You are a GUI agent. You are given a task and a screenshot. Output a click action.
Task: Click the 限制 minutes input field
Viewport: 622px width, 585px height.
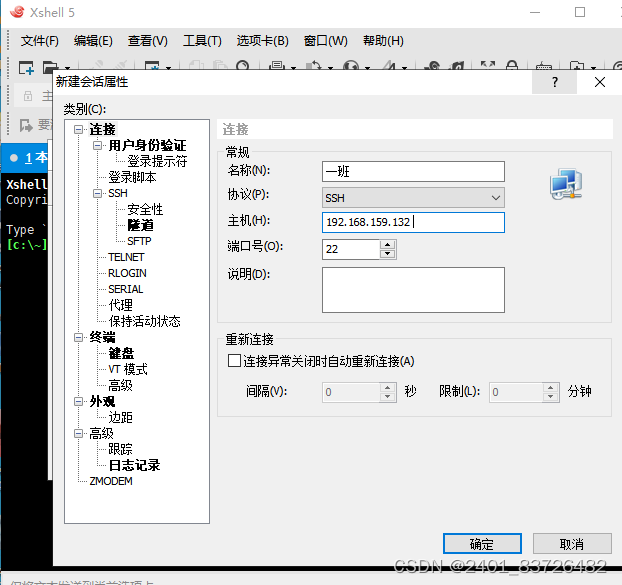[516, 392]
